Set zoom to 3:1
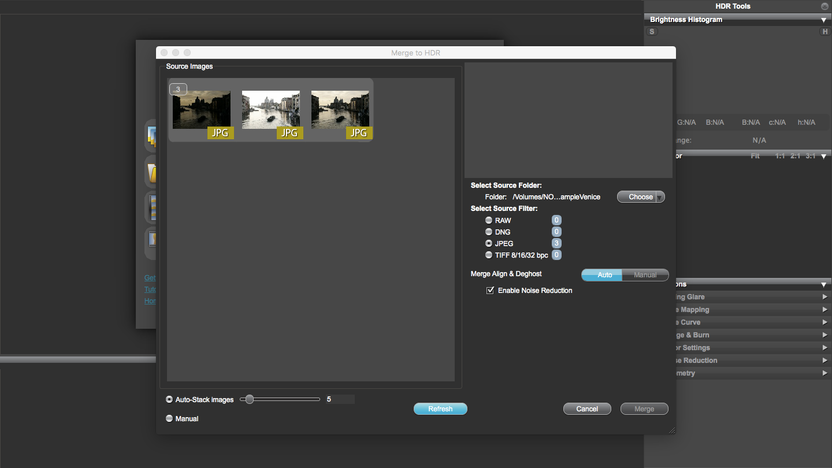Image resolution: width=832 pixels, height=468 pixels. (x=810, y=156)
